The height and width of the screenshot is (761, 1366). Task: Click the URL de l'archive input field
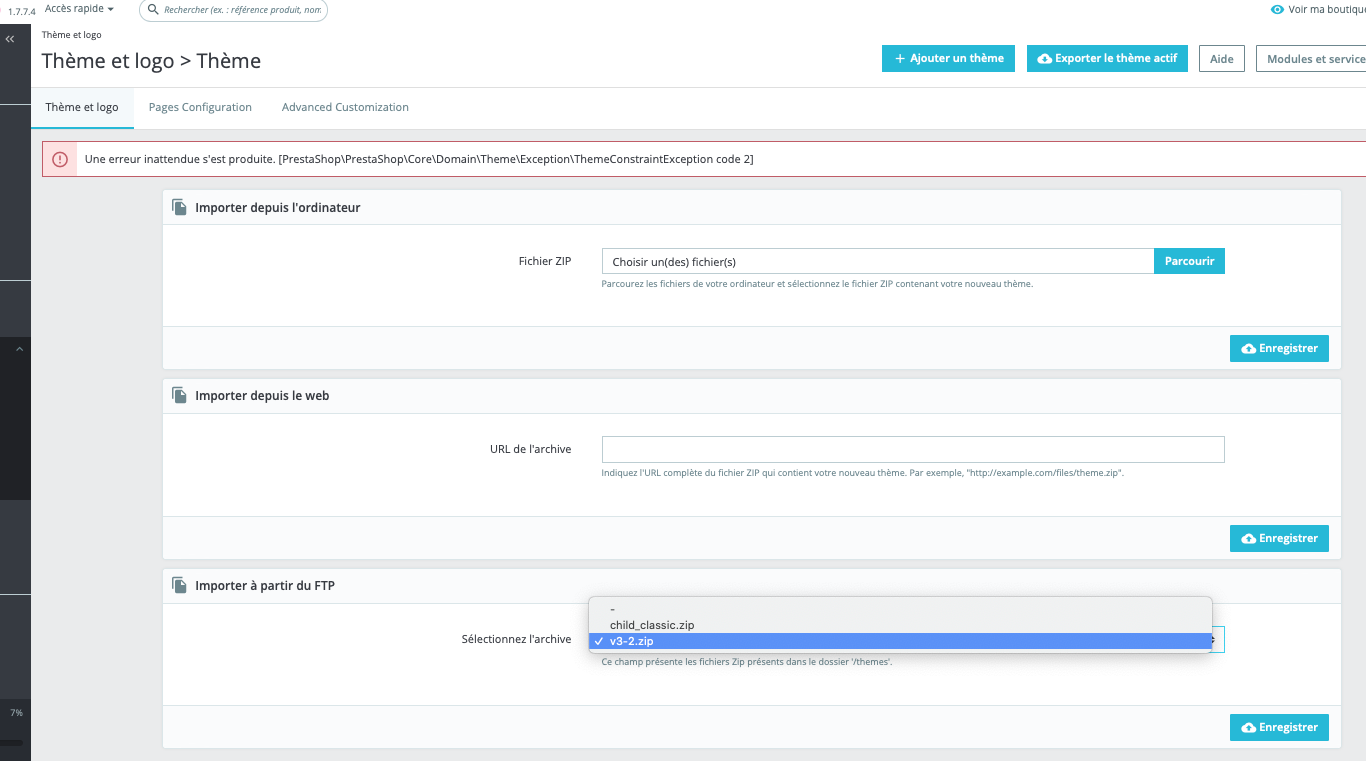pyautogui.click(x=913, y=449)
